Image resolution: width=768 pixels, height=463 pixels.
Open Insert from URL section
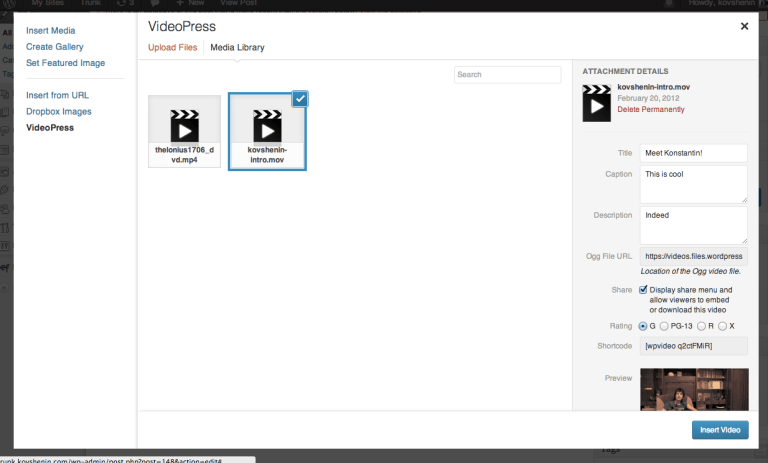pyautogui.click(x=57, y=95)
